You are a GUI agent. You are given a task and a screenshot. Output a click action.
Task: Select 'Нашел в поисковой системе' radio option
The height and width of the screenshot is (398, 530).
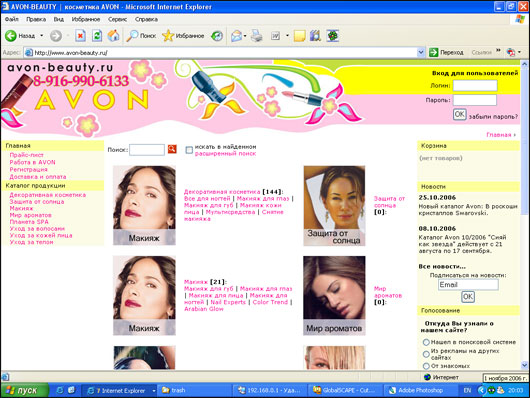click(x=426, y=342)
